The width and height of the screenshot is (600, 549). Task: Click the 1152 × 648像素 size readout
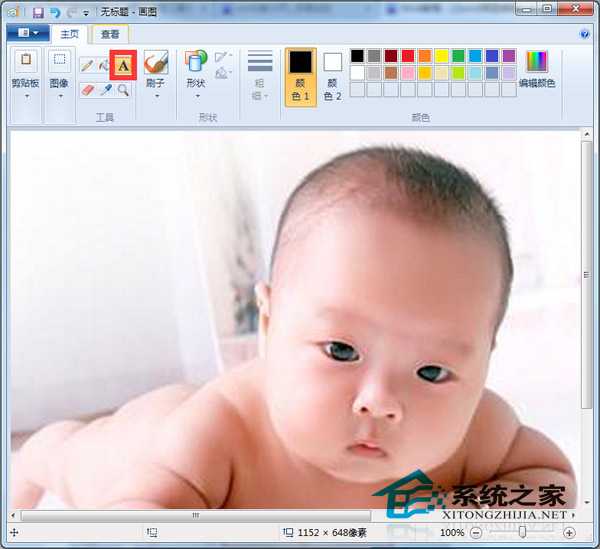click(x=332, y=533)
